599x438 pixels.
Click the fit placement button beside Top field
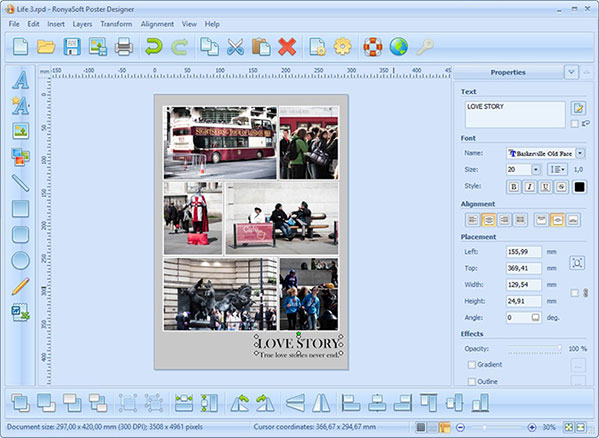(577, 263)
